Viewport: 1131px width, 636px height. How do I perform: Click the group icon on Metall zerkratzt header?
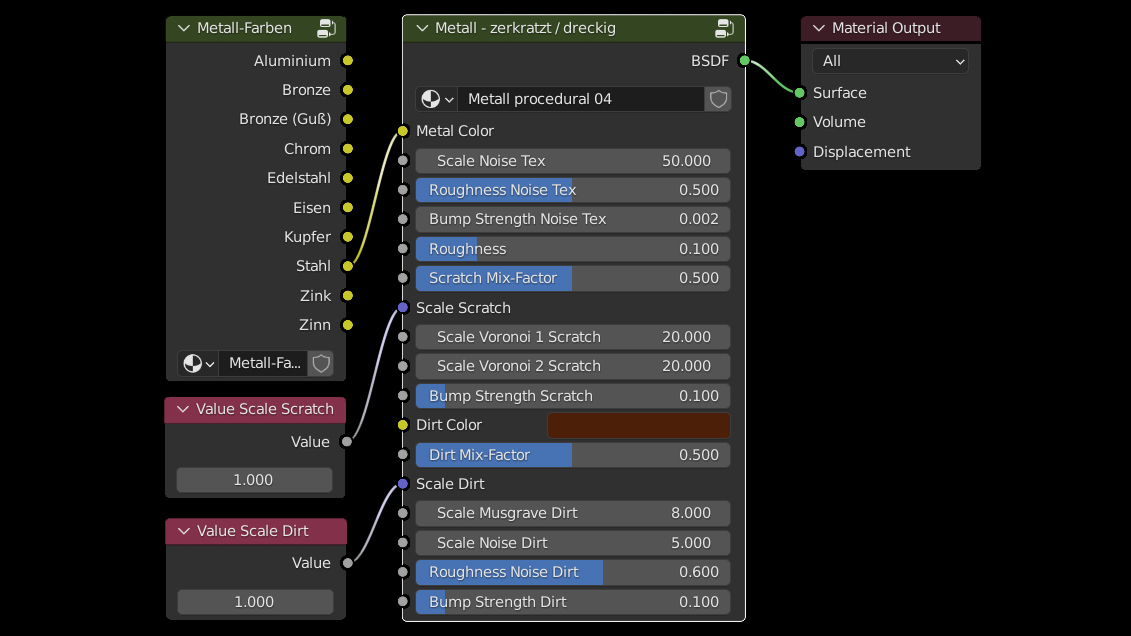pyautogui.click(x=725, y=28)
